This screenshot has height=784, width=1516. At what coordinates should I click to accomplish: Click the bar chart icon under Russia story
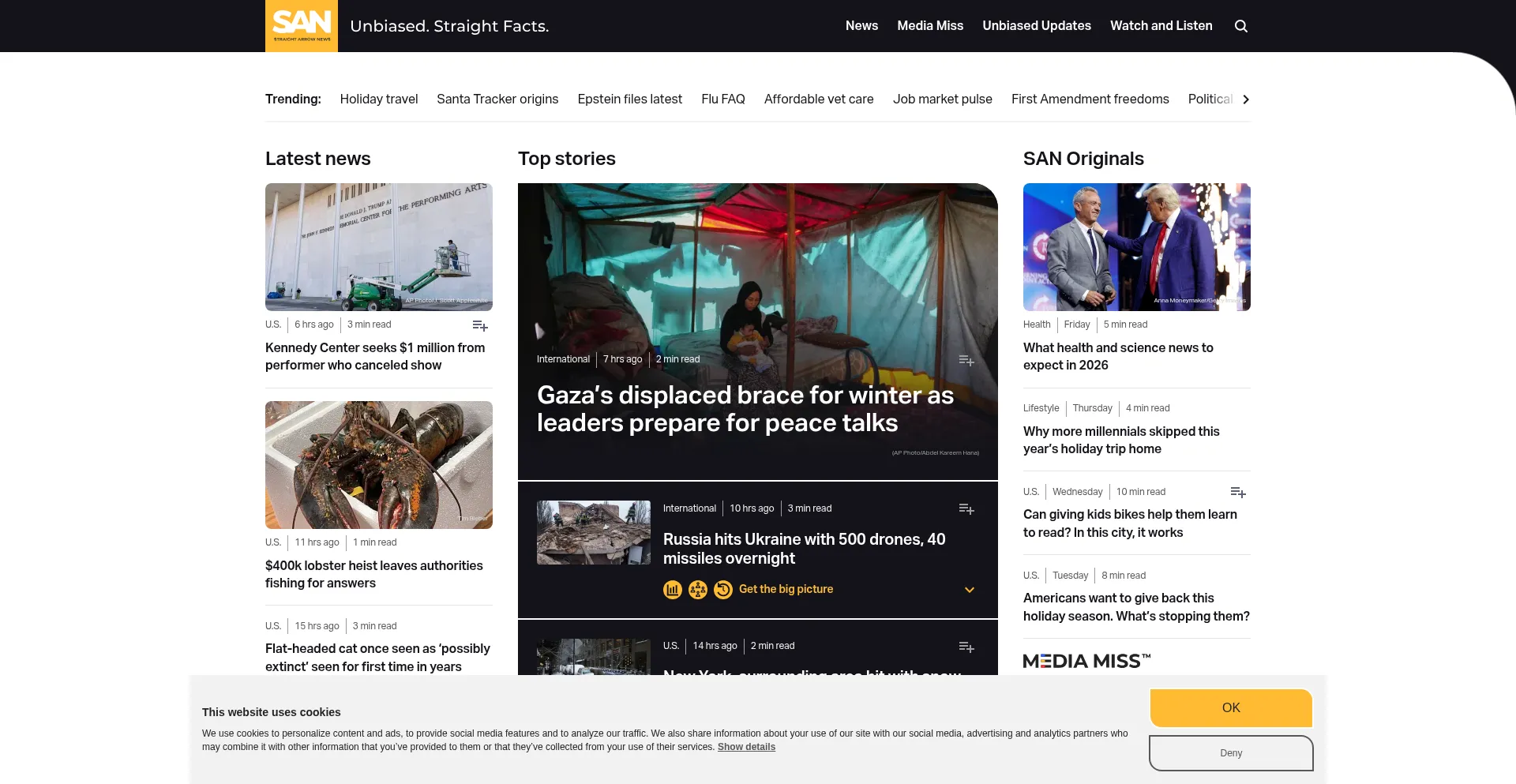(673, 590)
